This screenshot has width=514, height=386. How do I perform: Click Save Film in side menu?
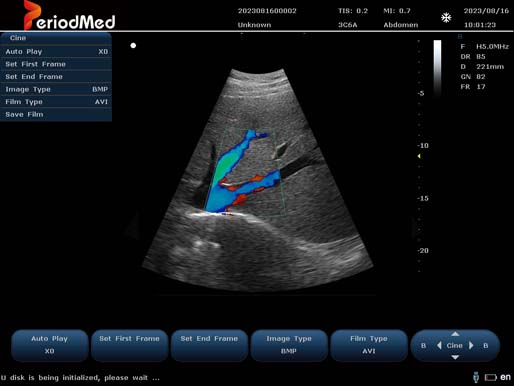pyautogui.click(x=56, y=114)
